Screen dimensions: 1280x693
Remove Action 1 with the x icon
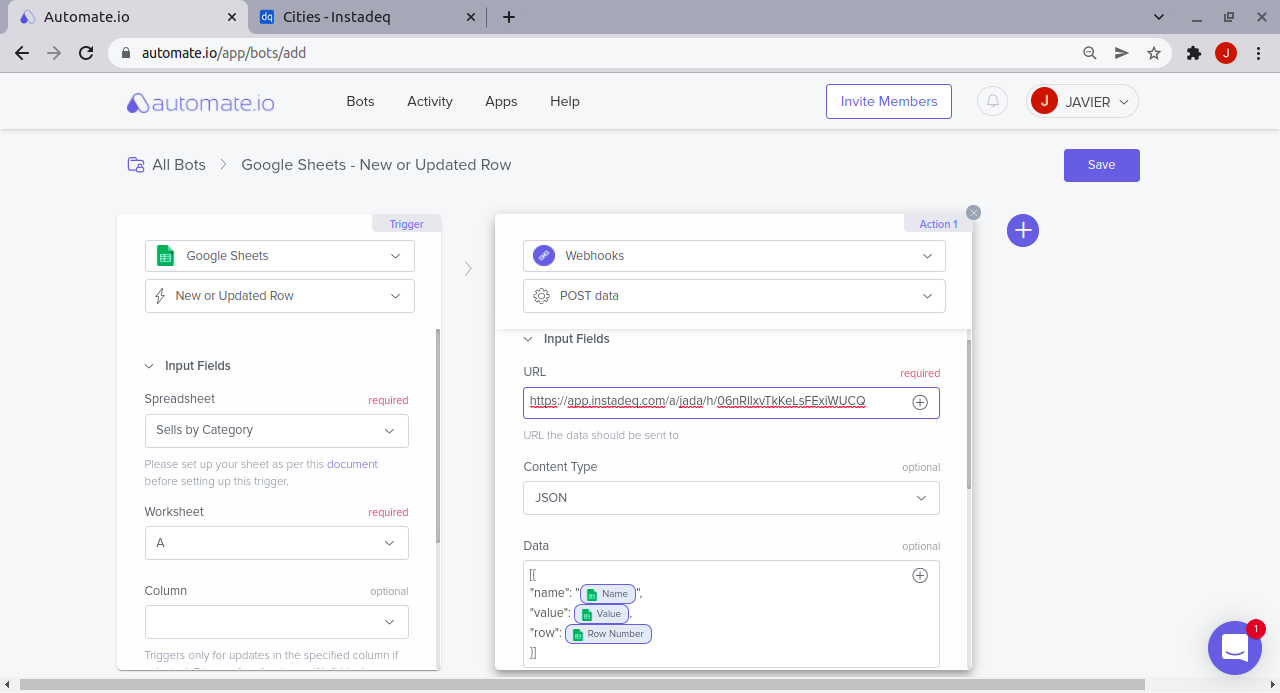974,212
